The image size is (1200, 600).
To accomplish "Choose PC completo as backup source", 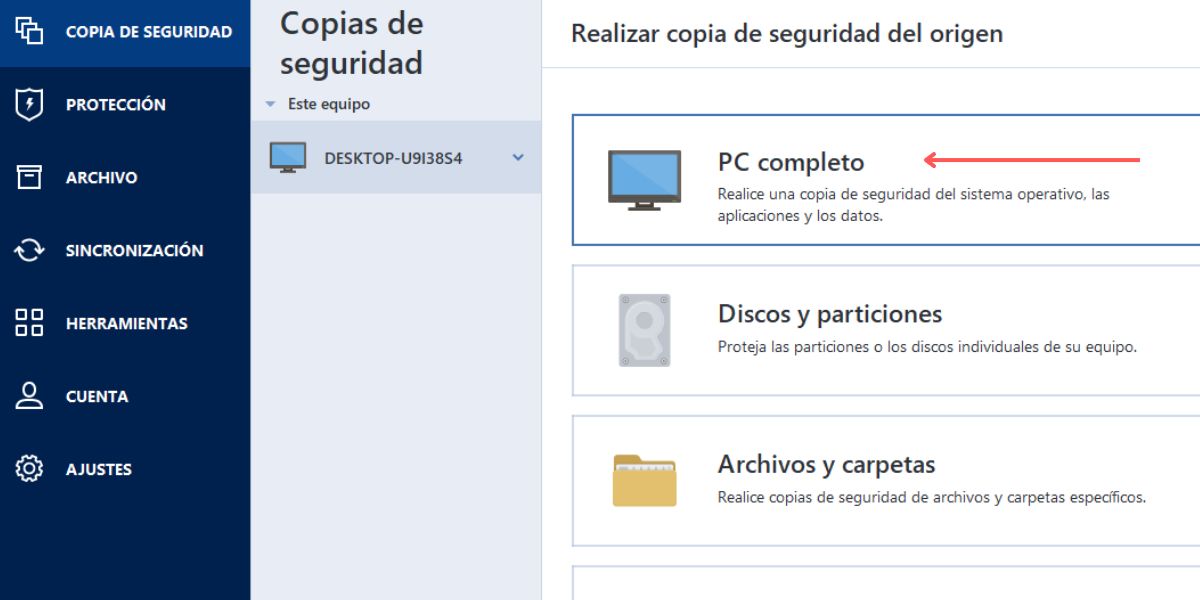I will tap(886, 180).
